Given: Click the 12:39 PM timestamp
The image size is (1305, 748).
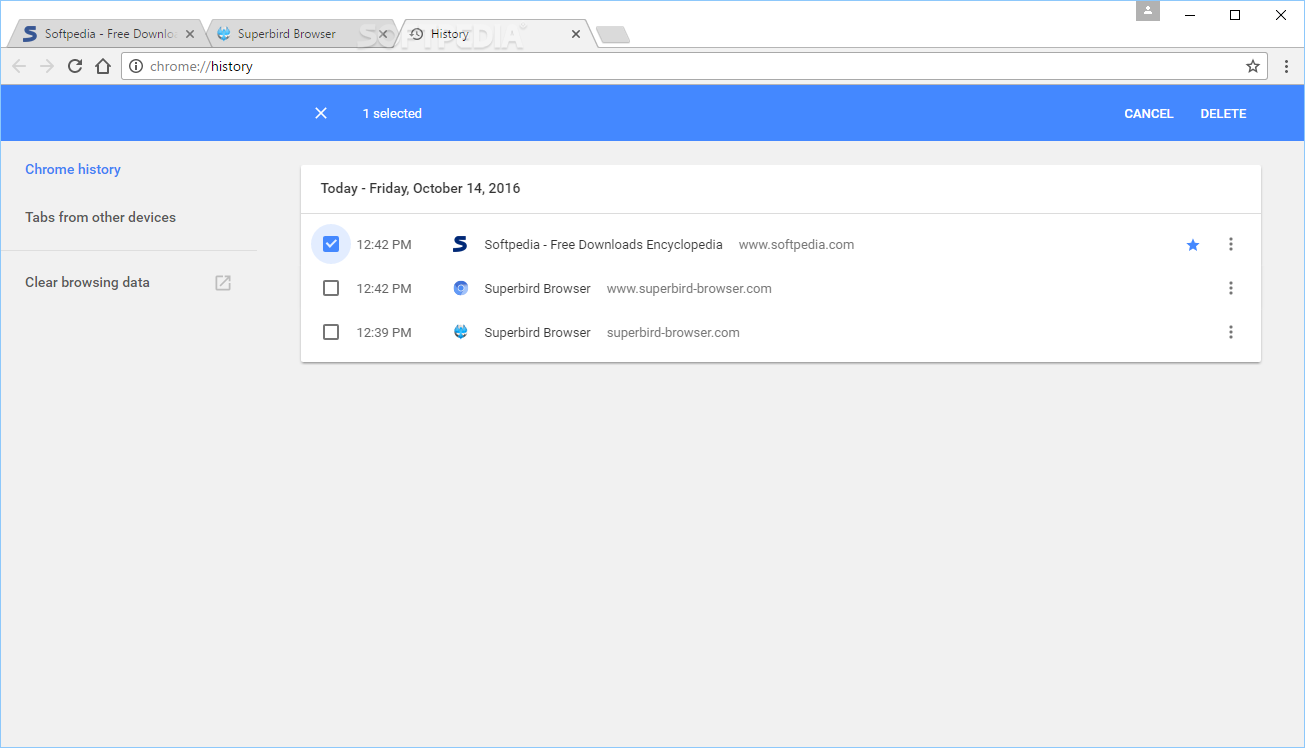Looking at the screenshot, I should pyautogui.click(x=384, y=332).
